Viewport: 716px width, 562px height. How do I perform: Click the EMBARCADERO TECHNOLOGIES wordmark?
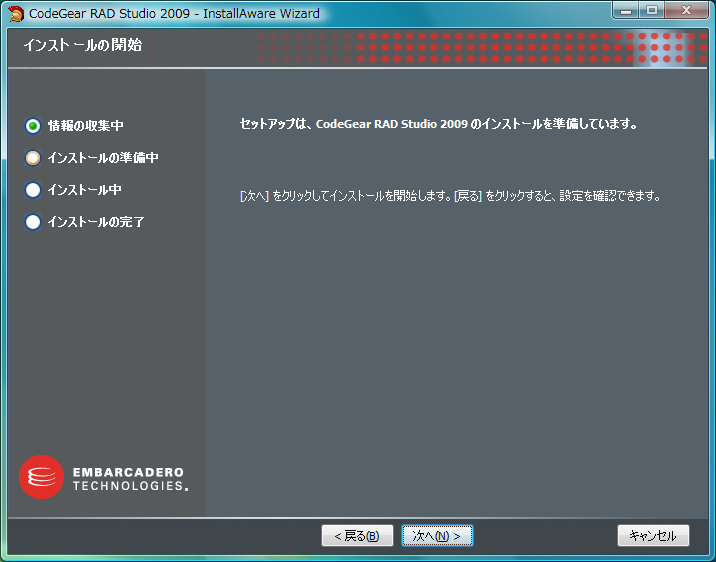[130, 479]
